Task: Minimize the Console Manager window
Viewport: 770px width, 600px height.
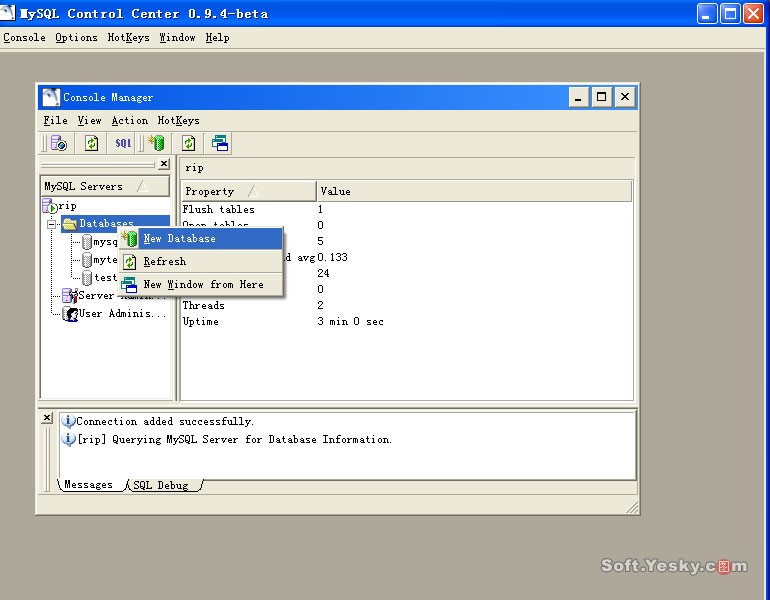Action: [x=578, y=97]
